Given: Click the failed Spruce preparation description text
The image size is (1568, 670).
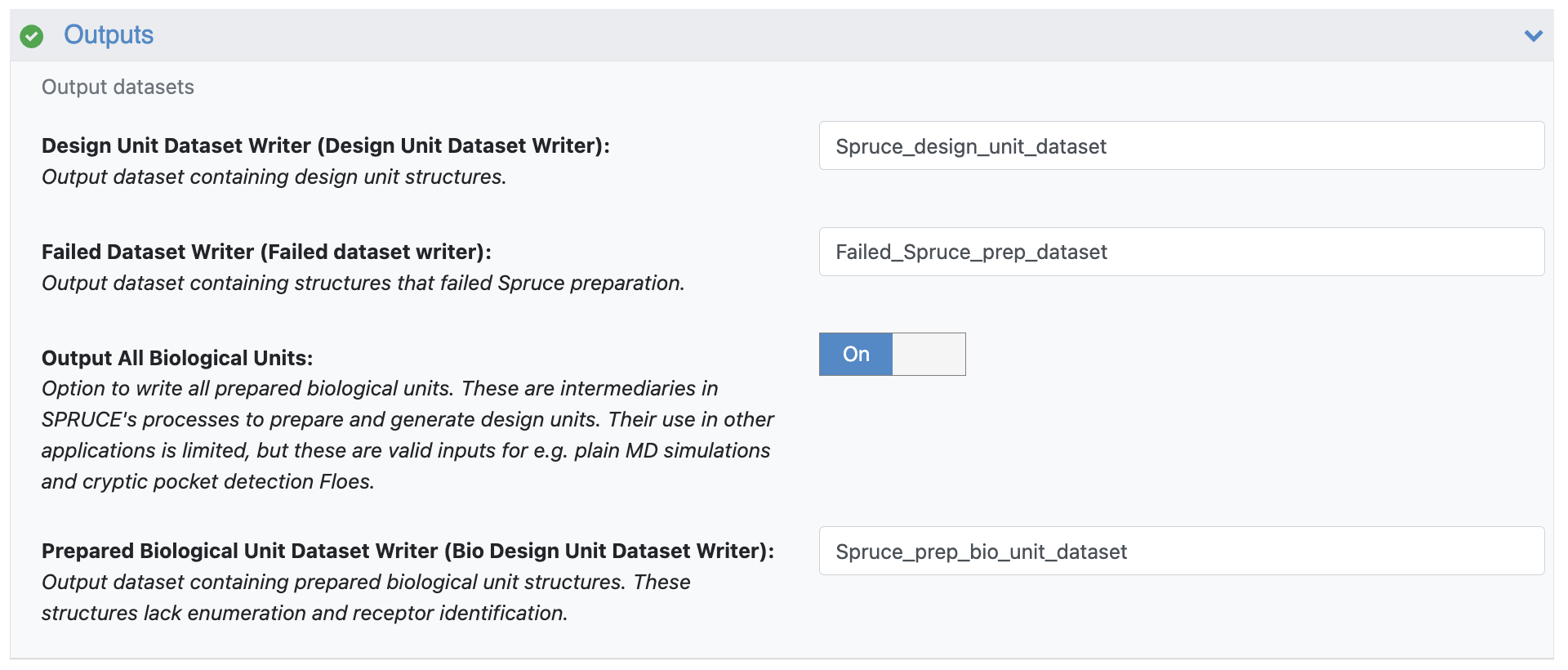Looking at the screenshot, I should (363, 283).
